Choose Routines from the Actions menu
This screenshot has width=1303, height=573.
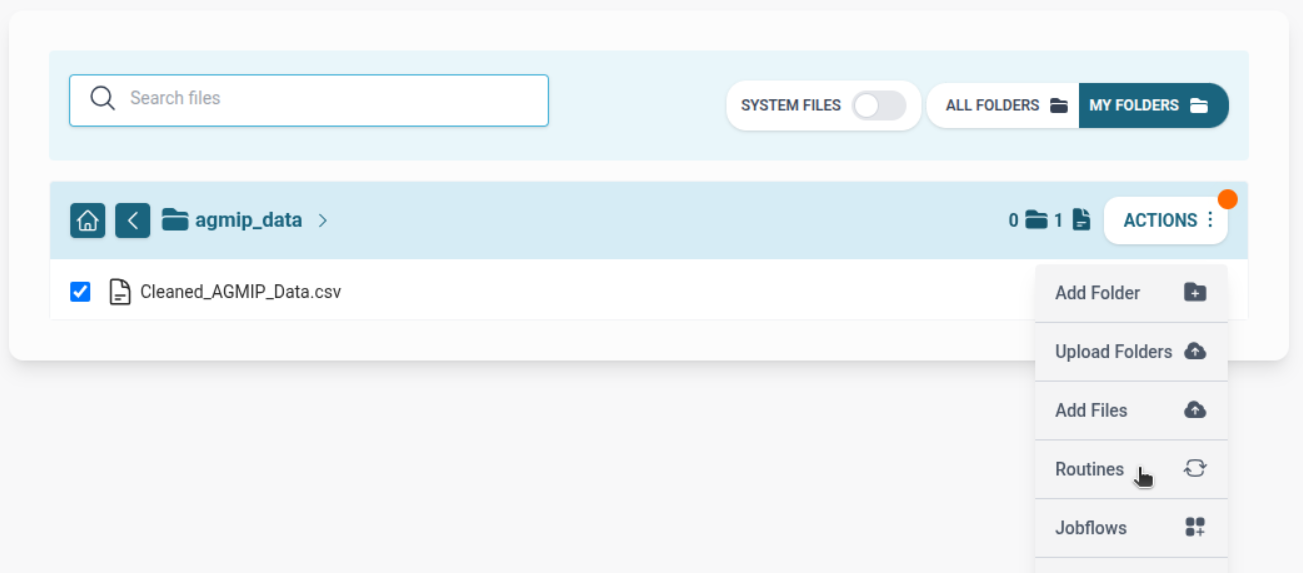1131,469
